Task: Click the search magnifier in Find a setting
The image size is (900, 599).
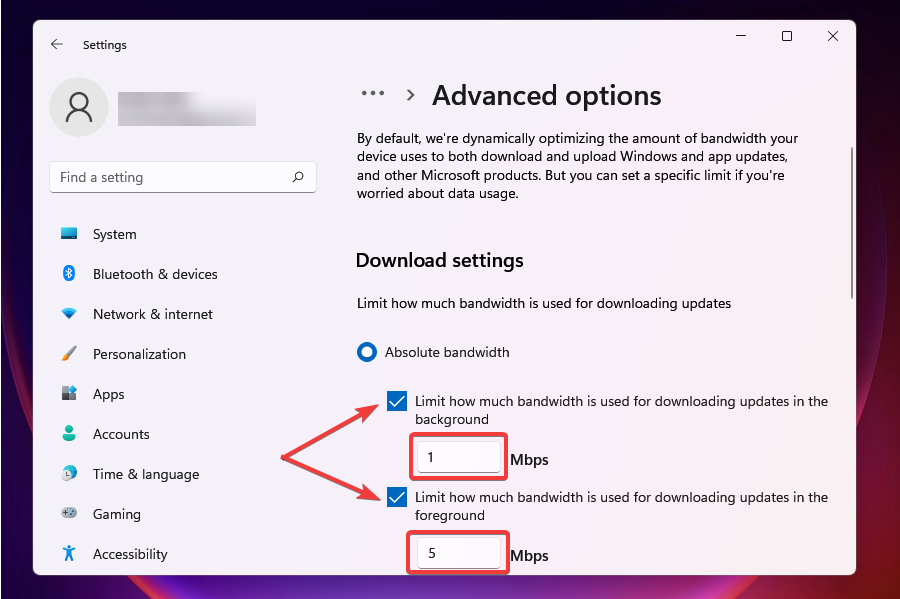Action: (298, 176)
